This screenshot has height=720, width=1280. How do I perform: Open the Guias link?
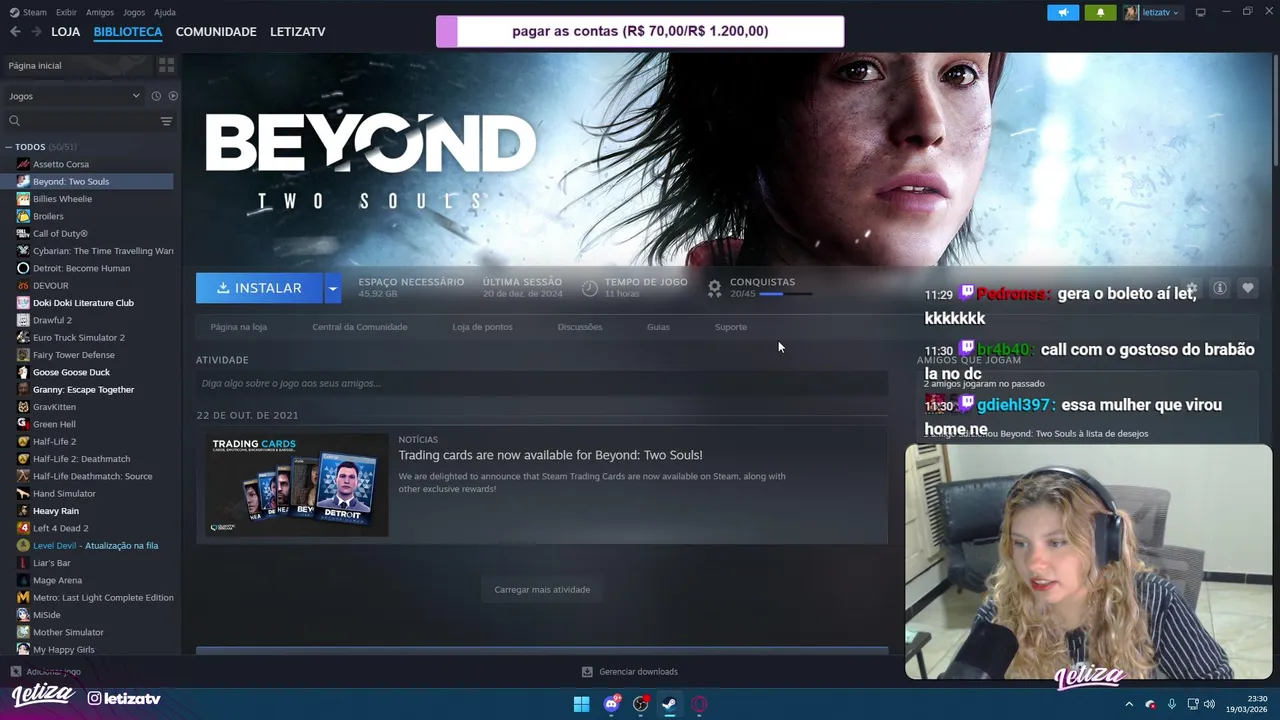pos(658,327)
